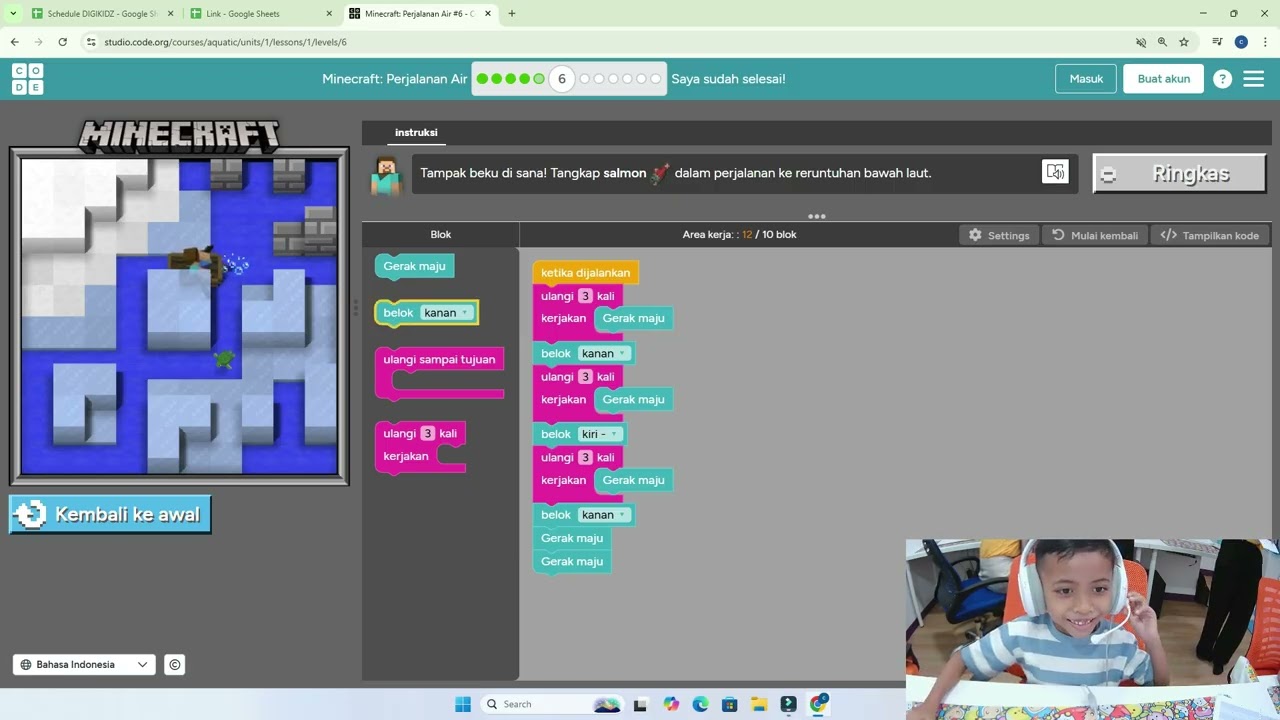Open a new browser tab
Screen dimensions: 1280x720
pos(512,14)
